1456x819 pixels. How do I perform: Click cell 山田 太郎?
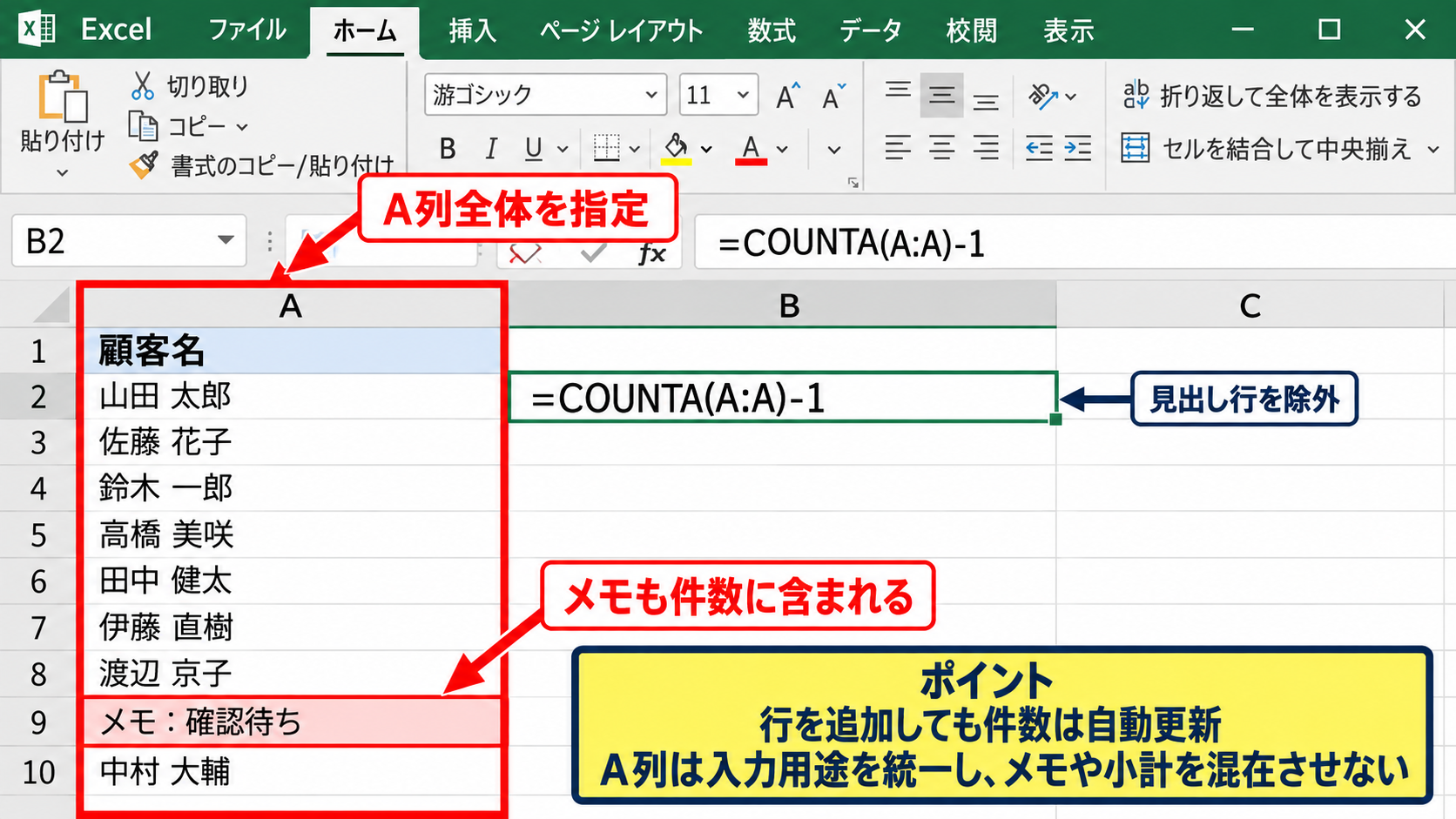pos(292,396)
